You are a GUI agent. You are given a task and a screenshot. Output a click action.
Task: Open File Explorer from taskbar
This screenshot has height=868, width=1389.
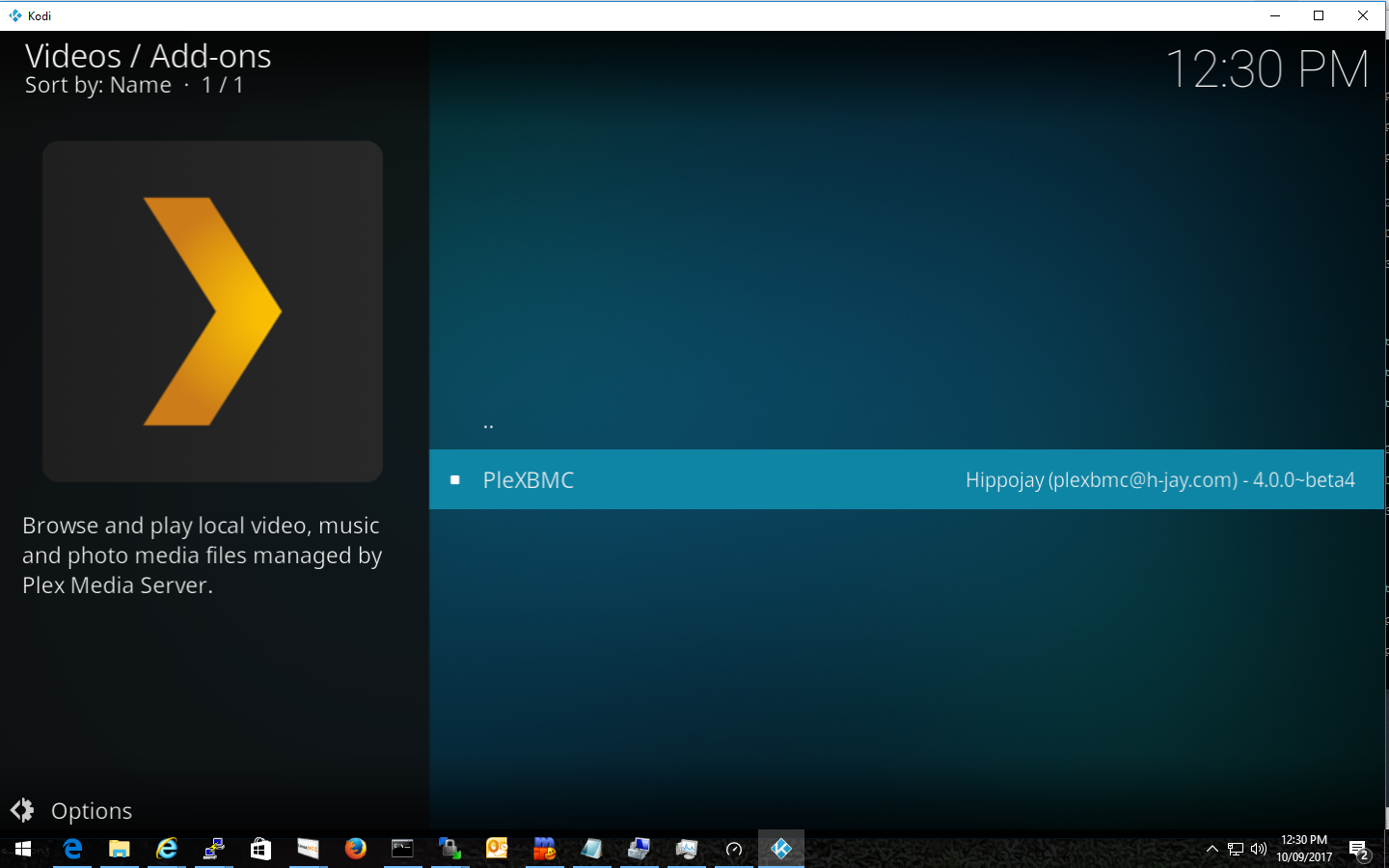[x=120, y=849]
